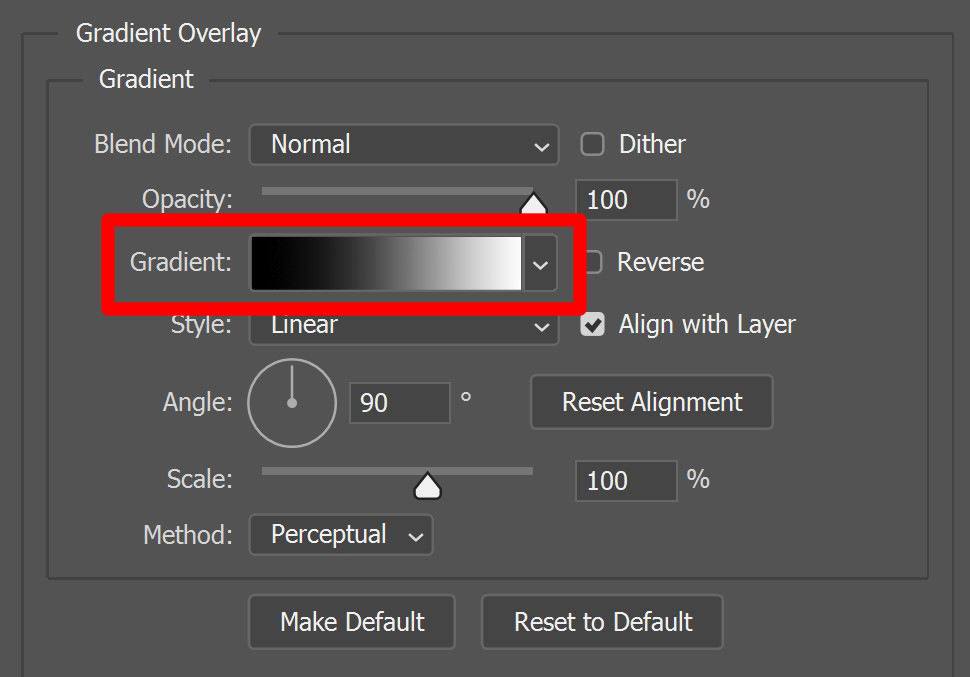The width and height of the screenshot is (970, 677).
Task: Click the Make Default button
Action: click(x=352, y=622)
